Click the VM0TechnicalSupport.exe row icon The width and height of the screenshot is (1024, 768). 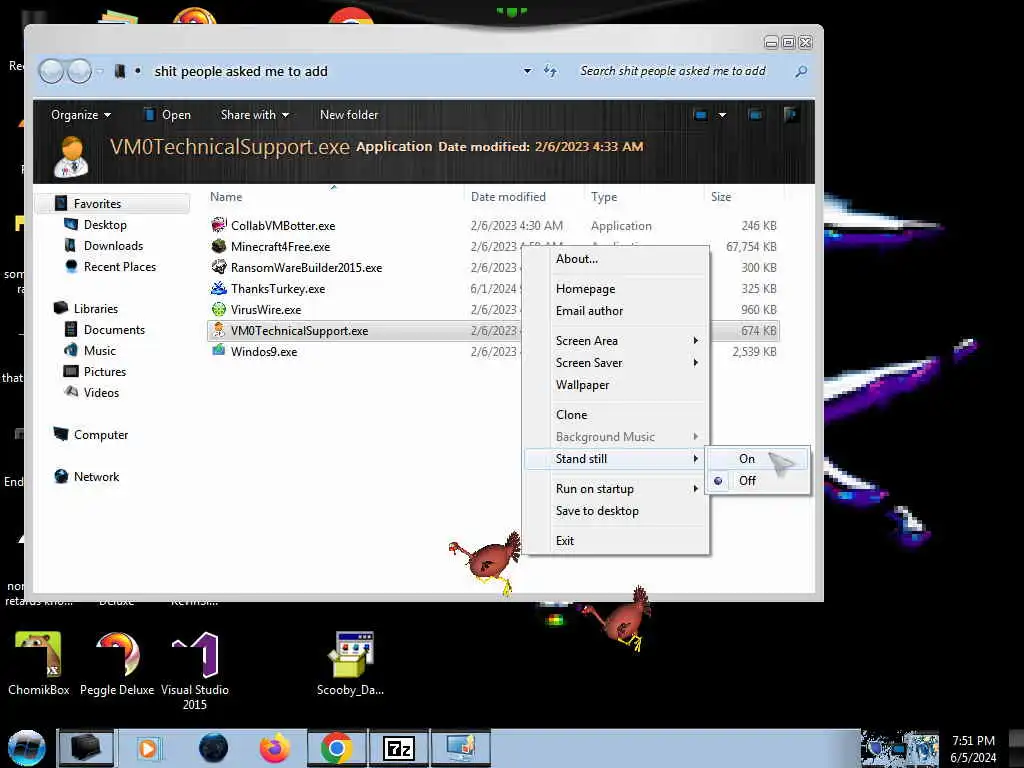pyautogui.click(x=219, y=330)
